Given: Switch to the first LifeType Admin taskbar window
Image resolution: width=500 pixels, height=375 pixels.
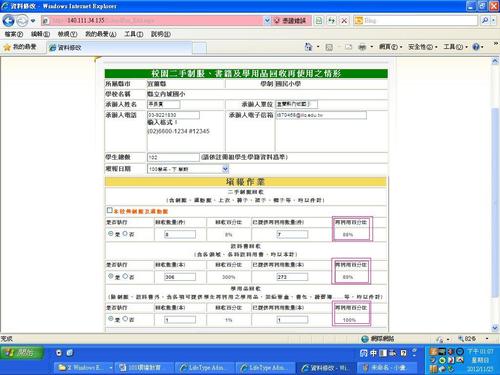Looking at the screenshot, I should tap(206, 368).
